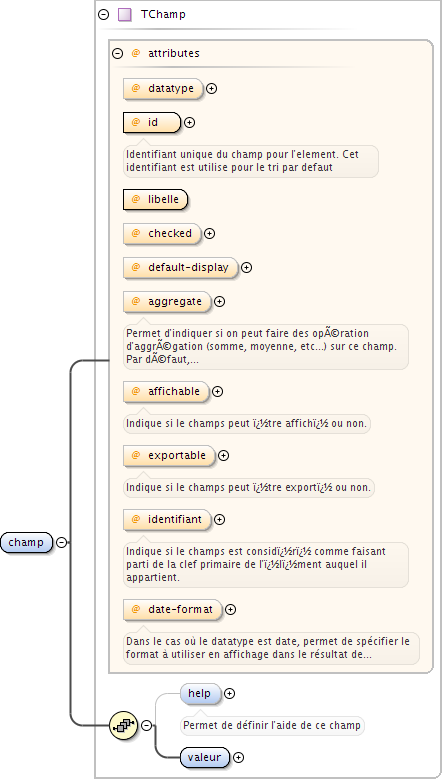Viewport: 443px width, 780px height.
Task: Click the @ icon of aggregate attribute
Action: [x=136, y=301]
